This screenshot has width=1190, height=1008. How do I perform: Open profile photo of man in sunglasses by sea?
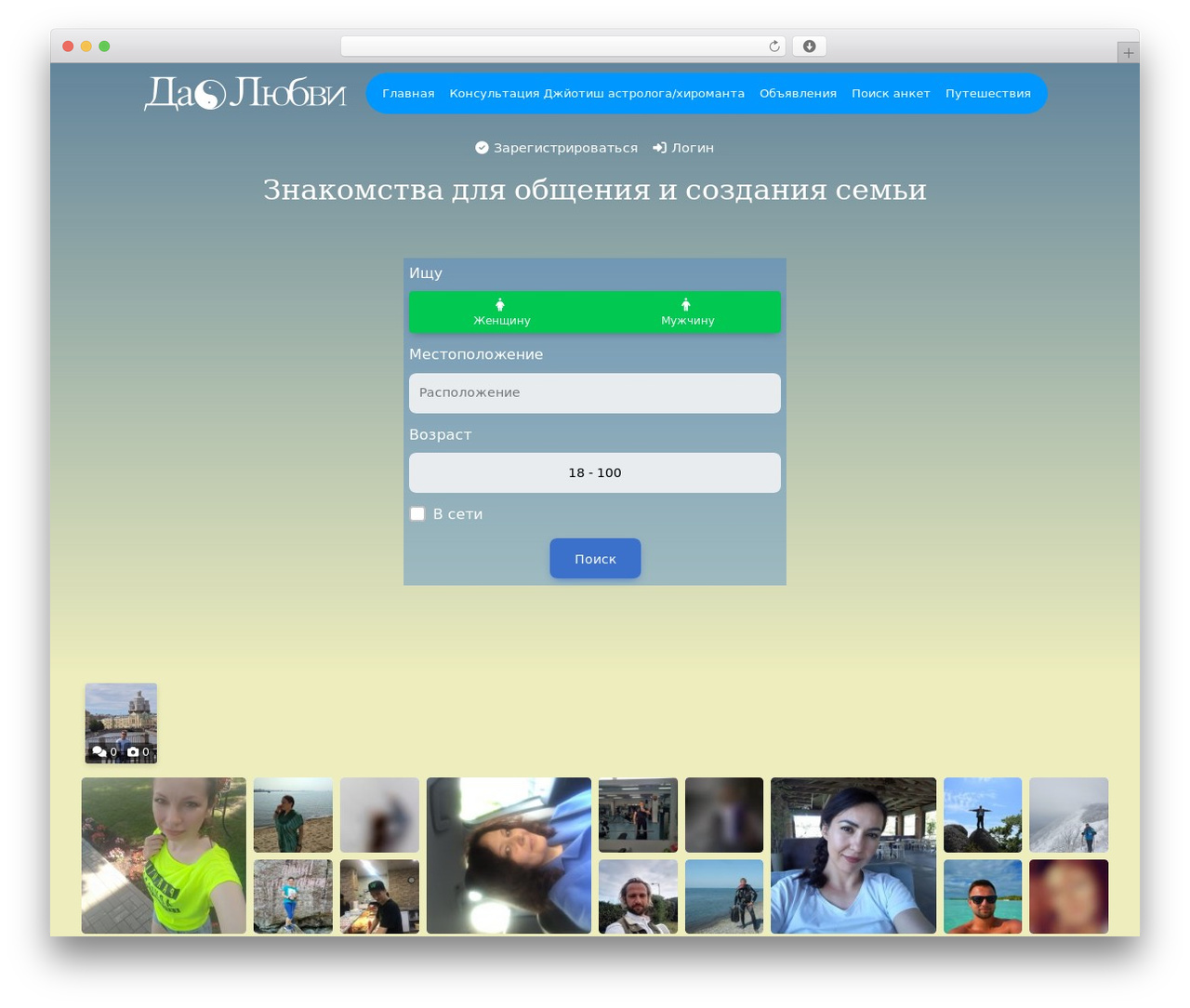[x=983, y=896]
